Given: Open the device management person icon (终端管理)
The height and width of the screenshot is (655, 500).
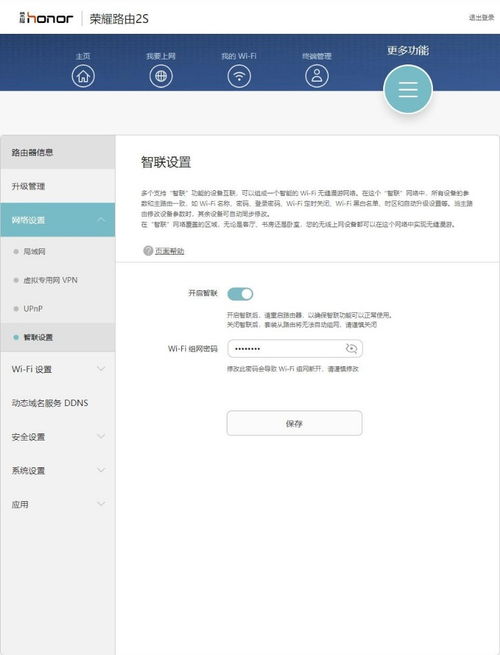Looking at the screenshot, I should pos(317,76).
